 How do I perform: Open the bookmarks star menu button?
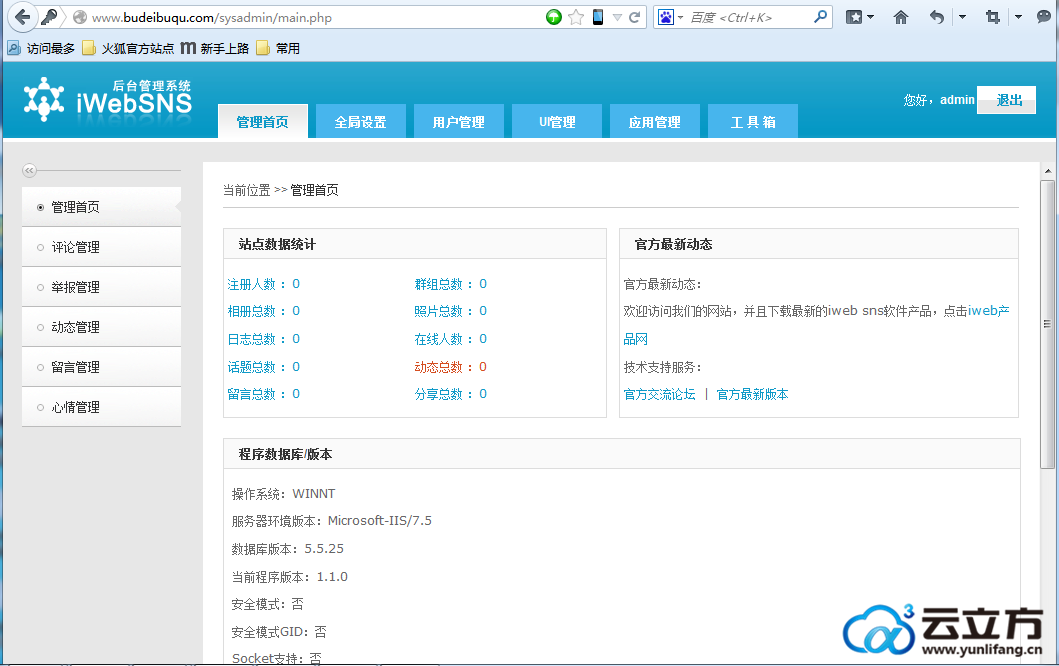854,17
